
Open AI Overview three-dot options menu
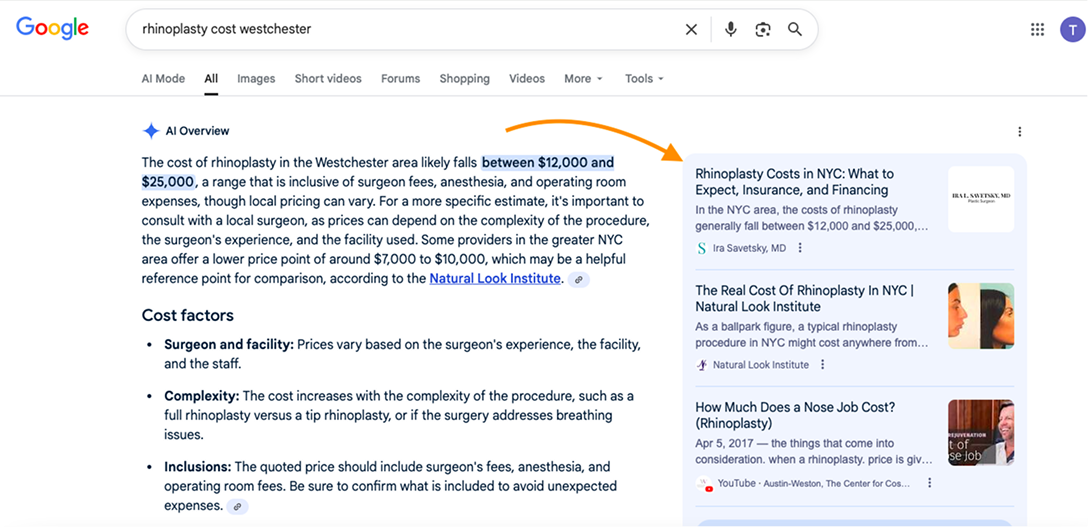(x=1020, y=132)
